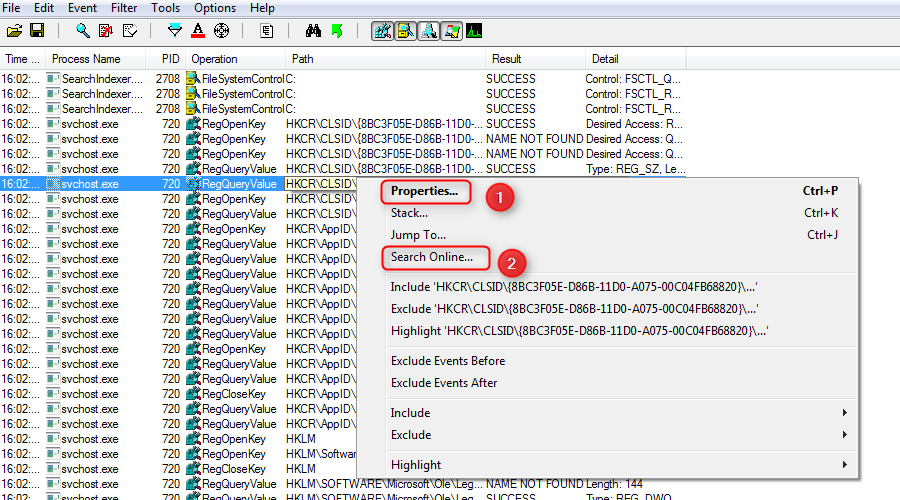Screen dimensions: 900x500
Task: Select the selected svchost.exe RegQueryValue row
Action: point(178,184)
